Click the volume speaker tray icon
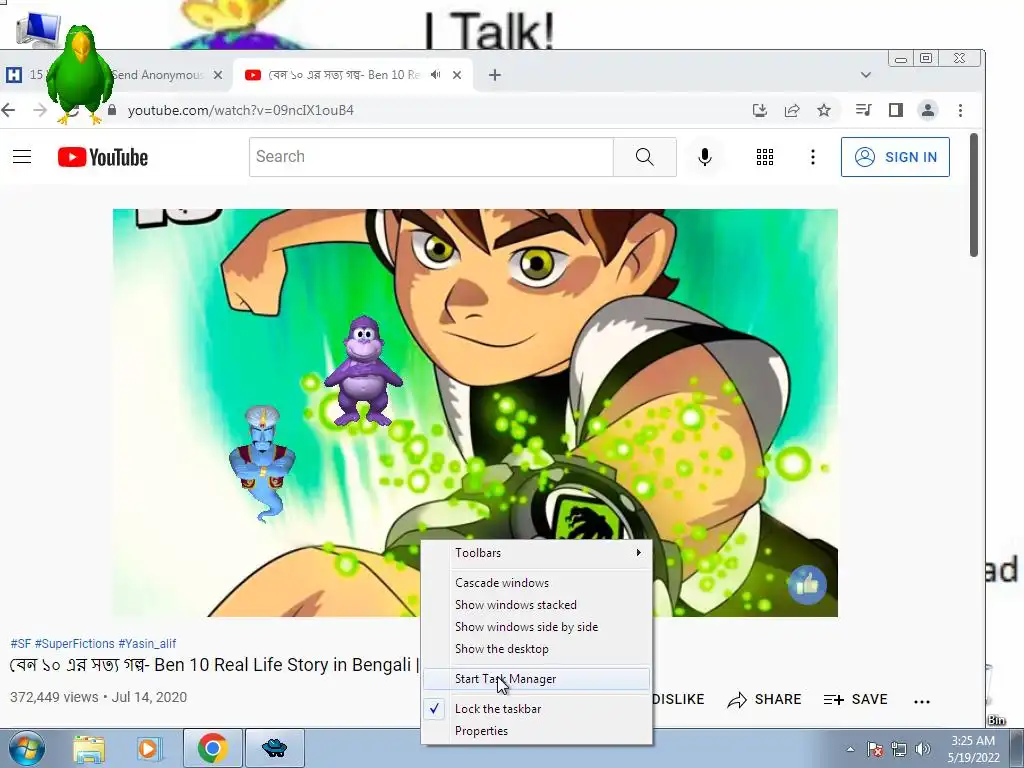 point(923,749)
